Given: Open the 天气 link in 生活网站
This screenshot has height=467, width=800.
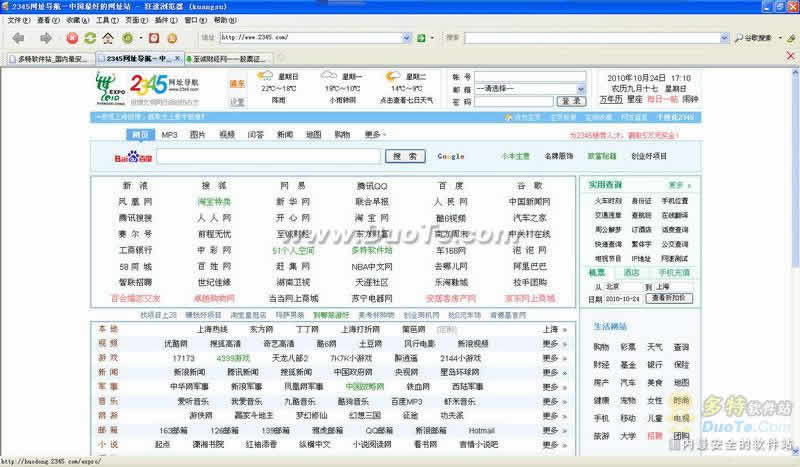Looking at the screenshot, I should pyautogui.click(x=655, y=347).
